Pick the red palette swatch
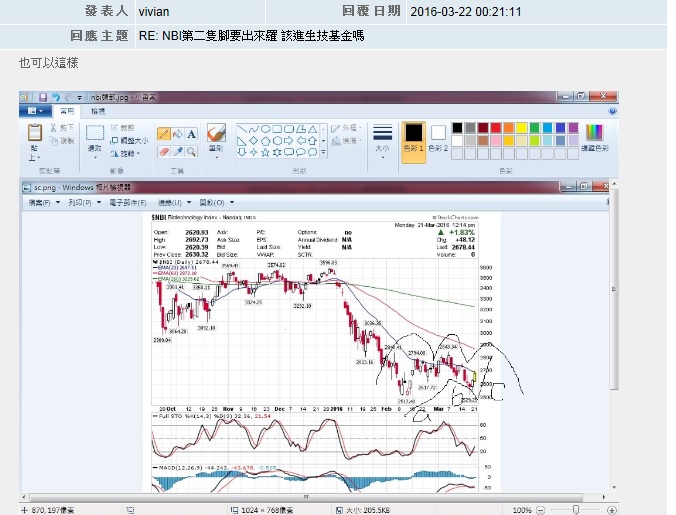Viewport: 676px width, 515px height. pos(496,128)
